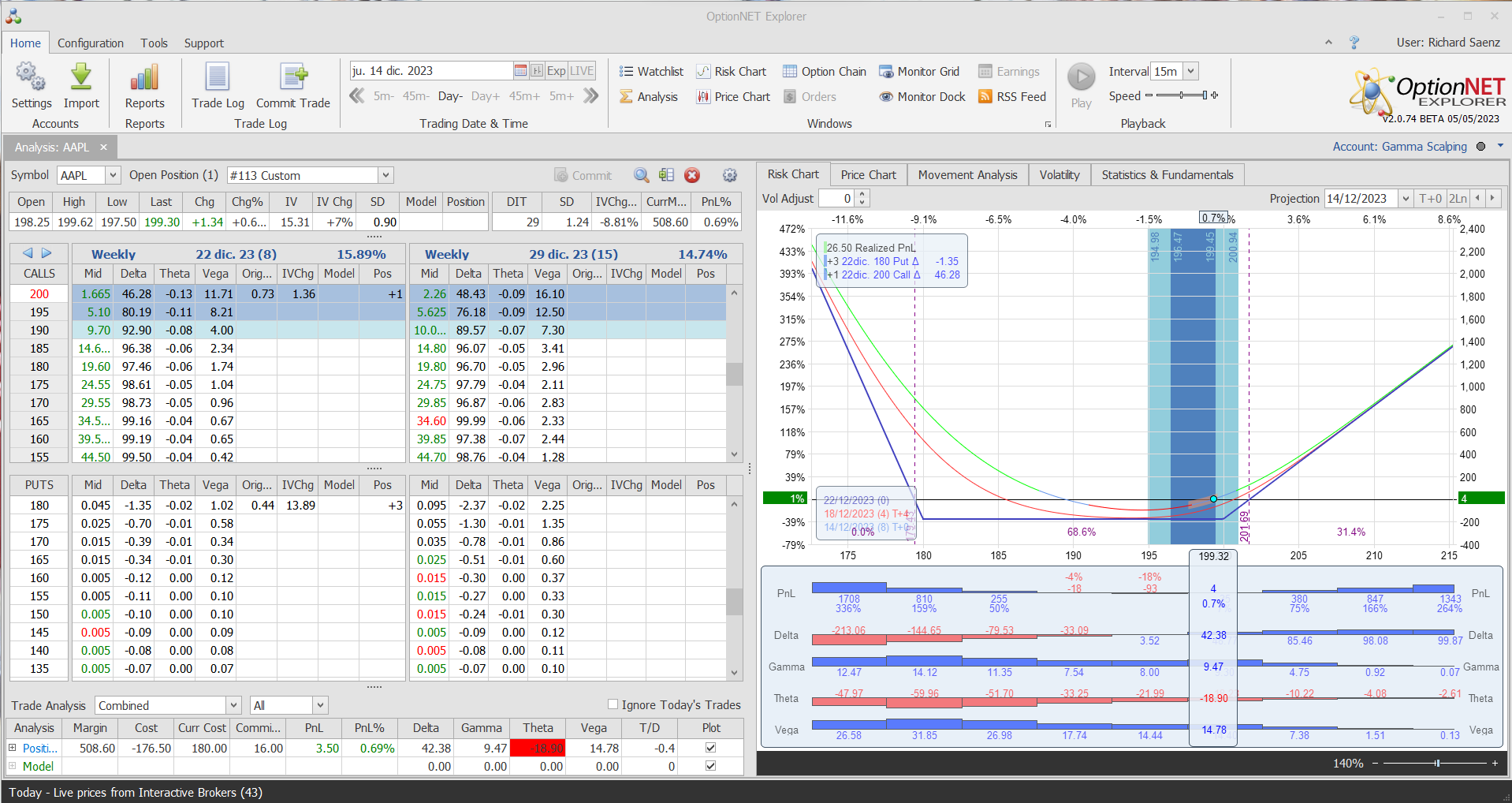Click the help question mark icon

(1354, 43)
